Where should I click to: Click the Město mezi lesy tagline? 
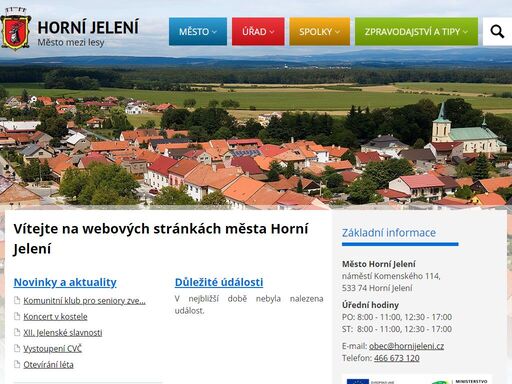(x=71, y=43)
